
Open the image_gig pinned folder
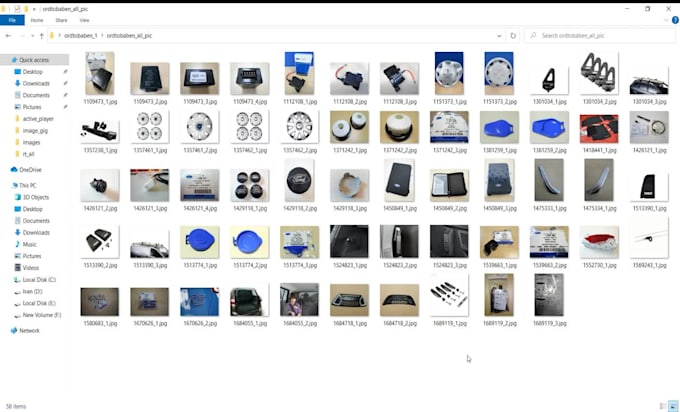click(x=31, y=130)
